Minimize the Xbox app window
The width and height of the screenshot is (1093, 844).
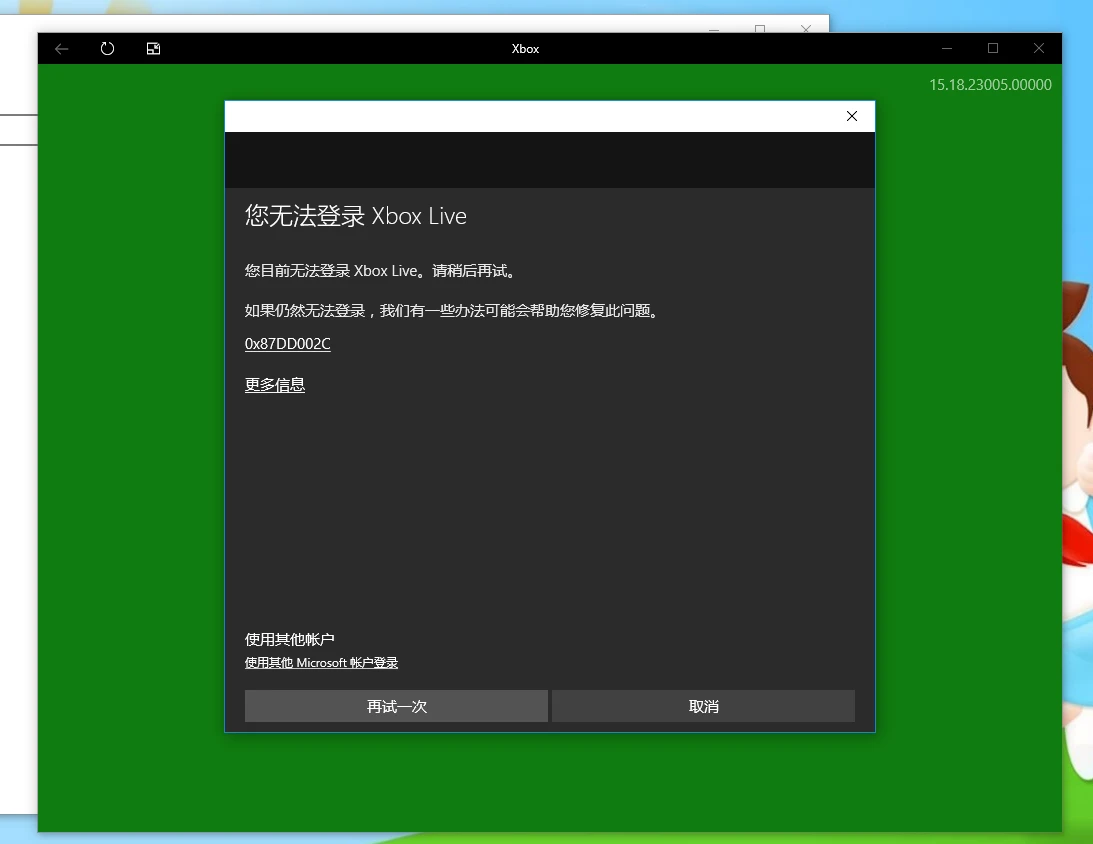(x=946, y=48)
